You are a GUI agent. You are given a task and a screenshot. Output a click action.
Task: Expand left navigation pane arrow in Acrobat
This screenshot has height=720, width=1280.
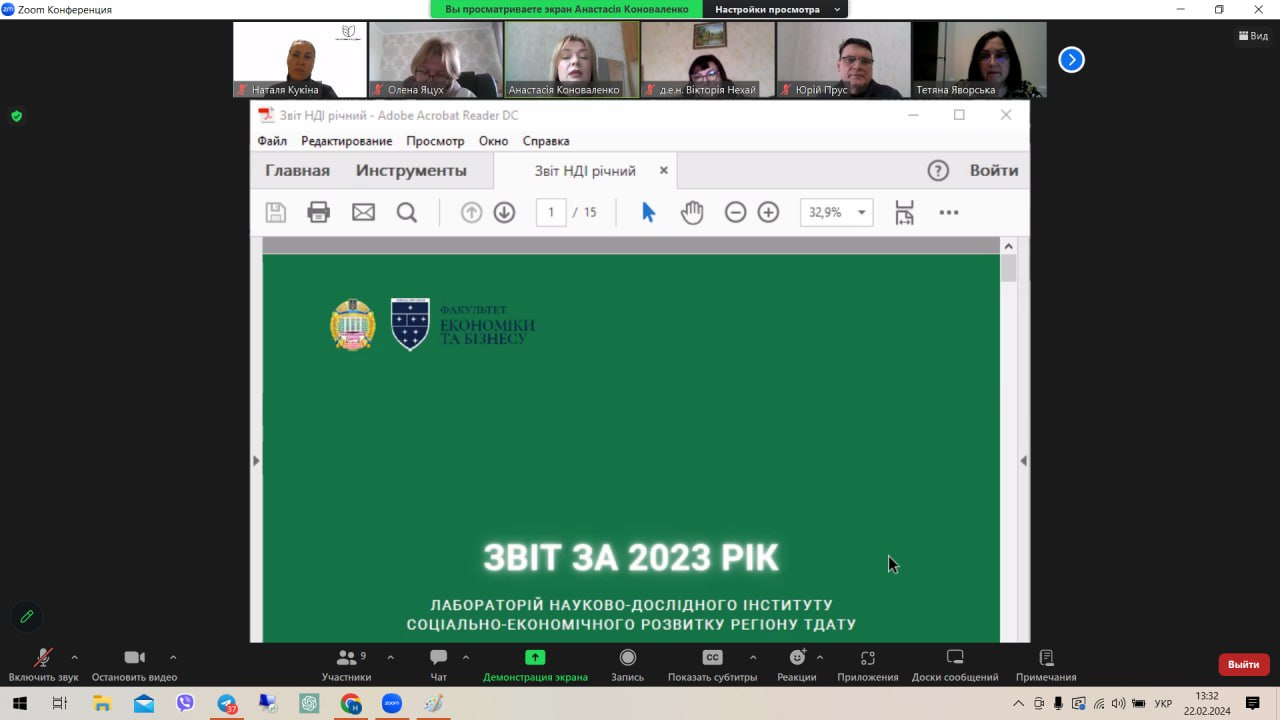256,461
